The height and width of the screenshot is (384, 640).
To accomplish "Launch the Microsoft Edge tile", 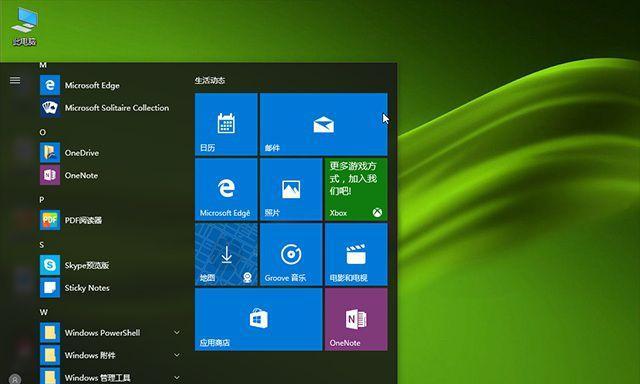I will (x=226, y=189).
